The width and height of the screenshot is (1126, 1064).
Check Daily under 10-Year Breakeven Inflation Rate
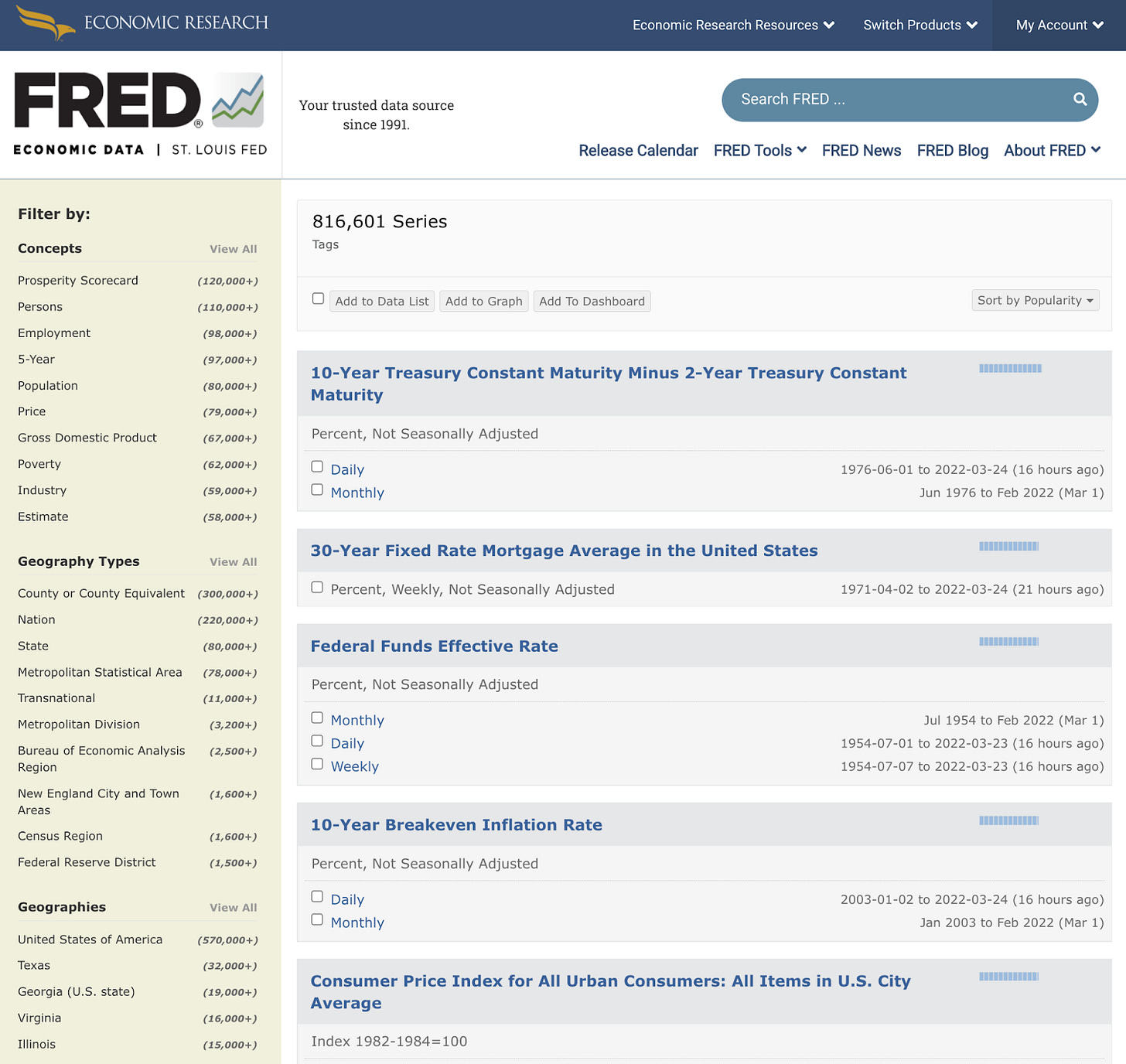coord(317,896)
